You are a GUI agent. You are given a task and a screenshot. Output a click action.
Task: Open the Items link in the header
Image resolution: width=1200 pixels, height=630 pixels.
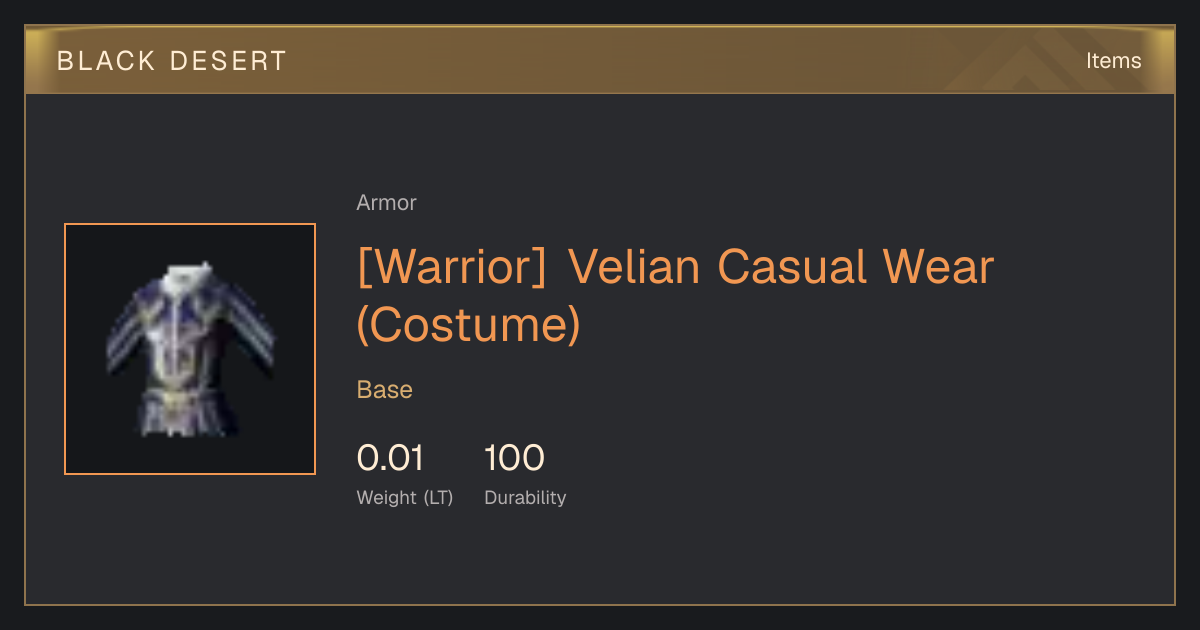pyautogui.click(x=1113, y=61)
